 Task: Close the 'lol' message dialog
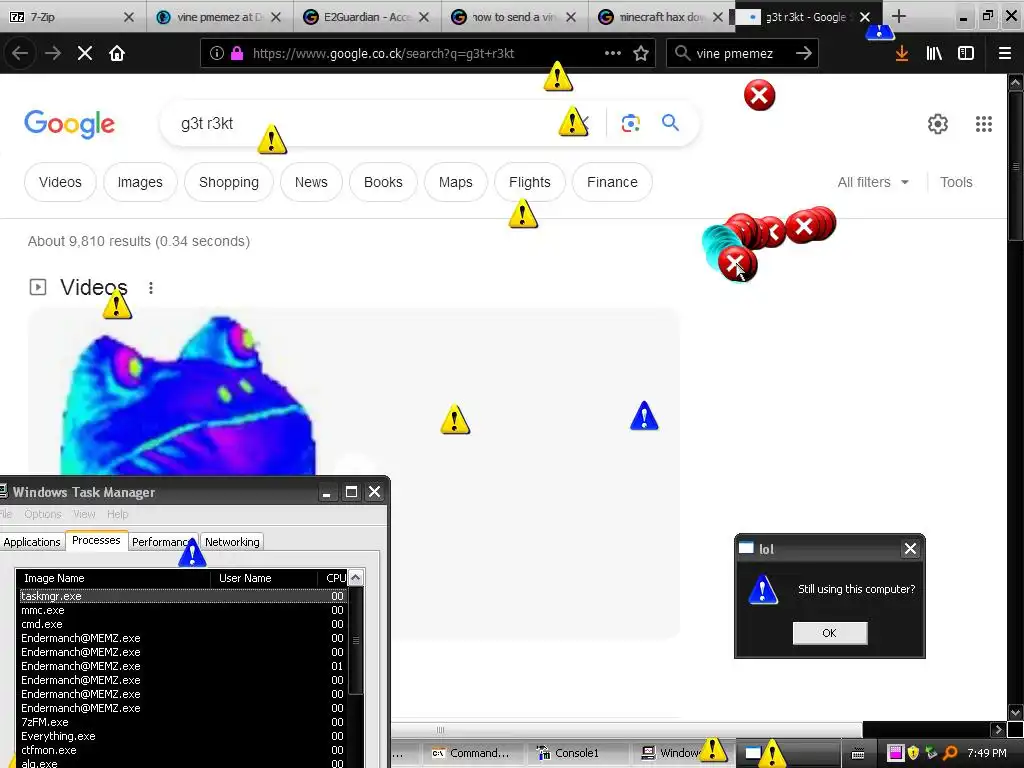(x=910, y=549)
